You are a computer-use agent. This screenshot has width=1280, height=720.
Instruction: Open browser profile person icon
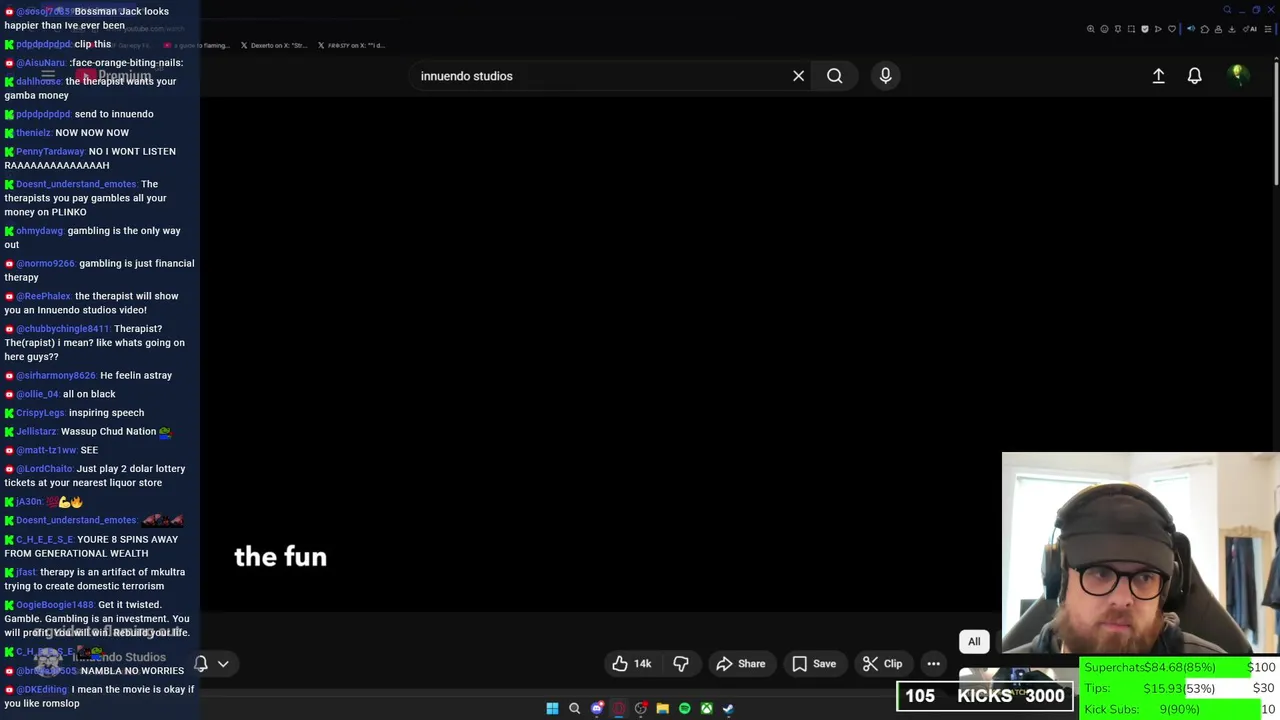1219,29
